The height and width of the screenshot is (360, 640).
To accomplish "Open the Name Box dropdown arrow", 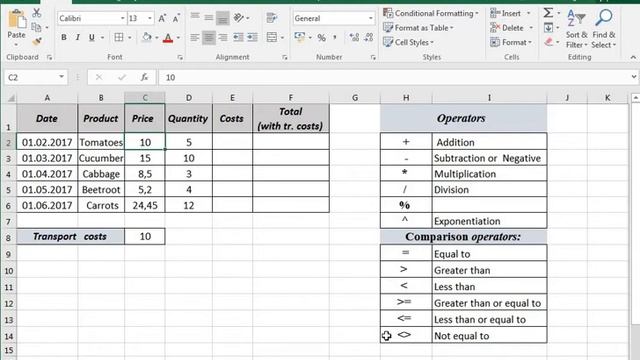I will 61,77.
